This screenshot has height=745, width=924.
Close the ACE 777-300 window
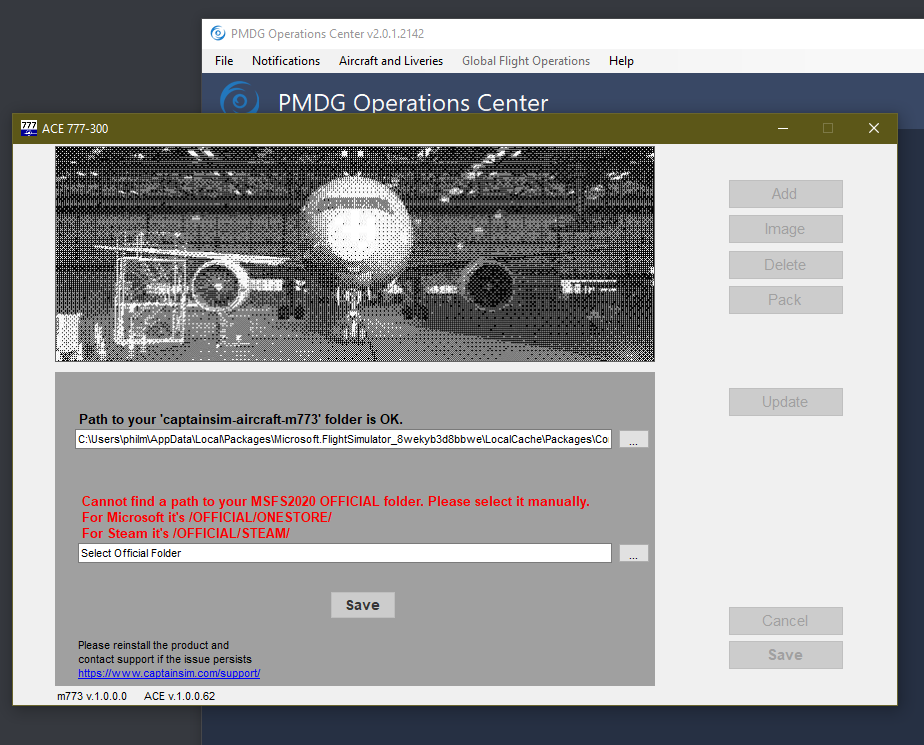click(874, 128)
